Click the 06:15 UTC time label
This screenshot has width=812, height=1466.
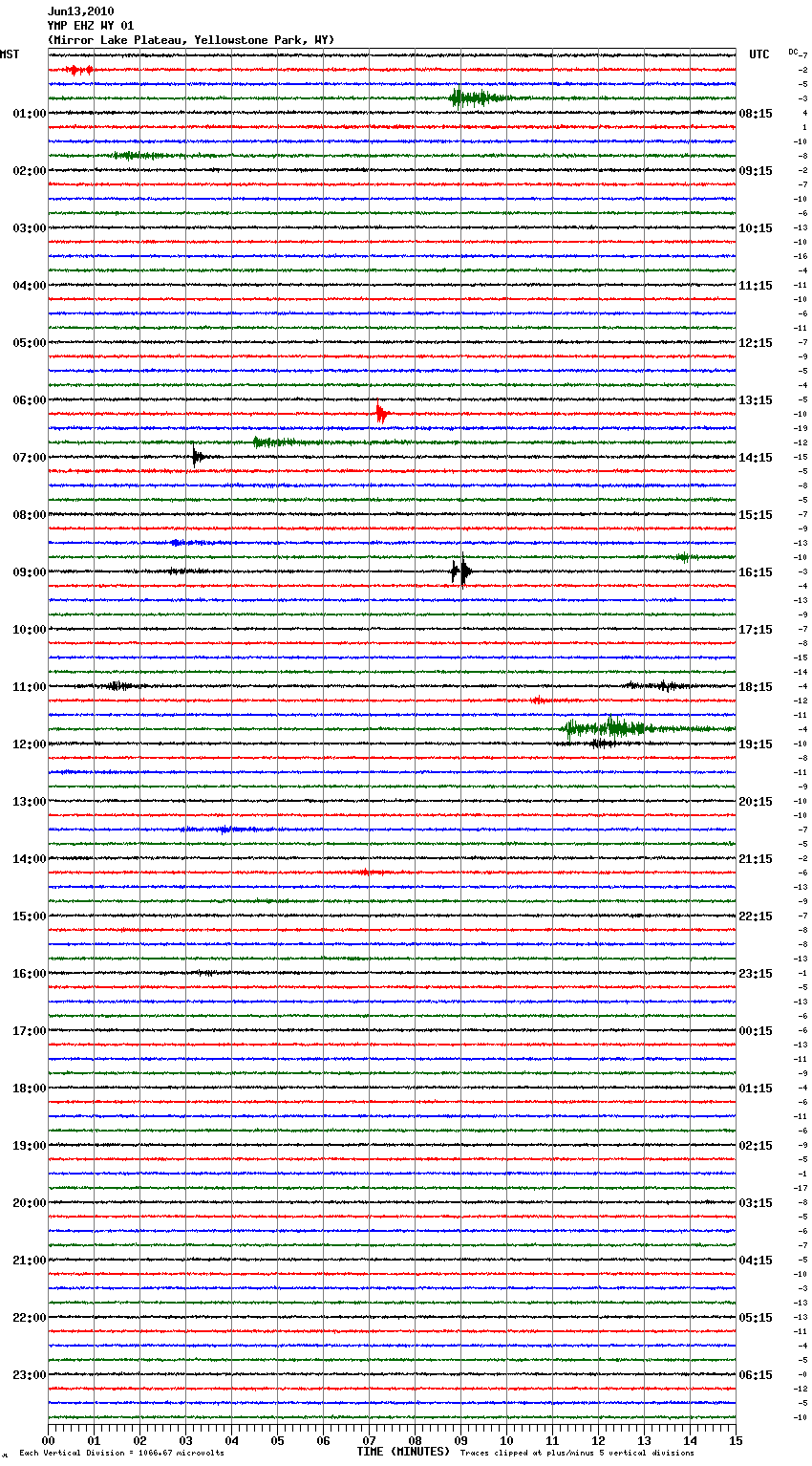(756, 1375)
